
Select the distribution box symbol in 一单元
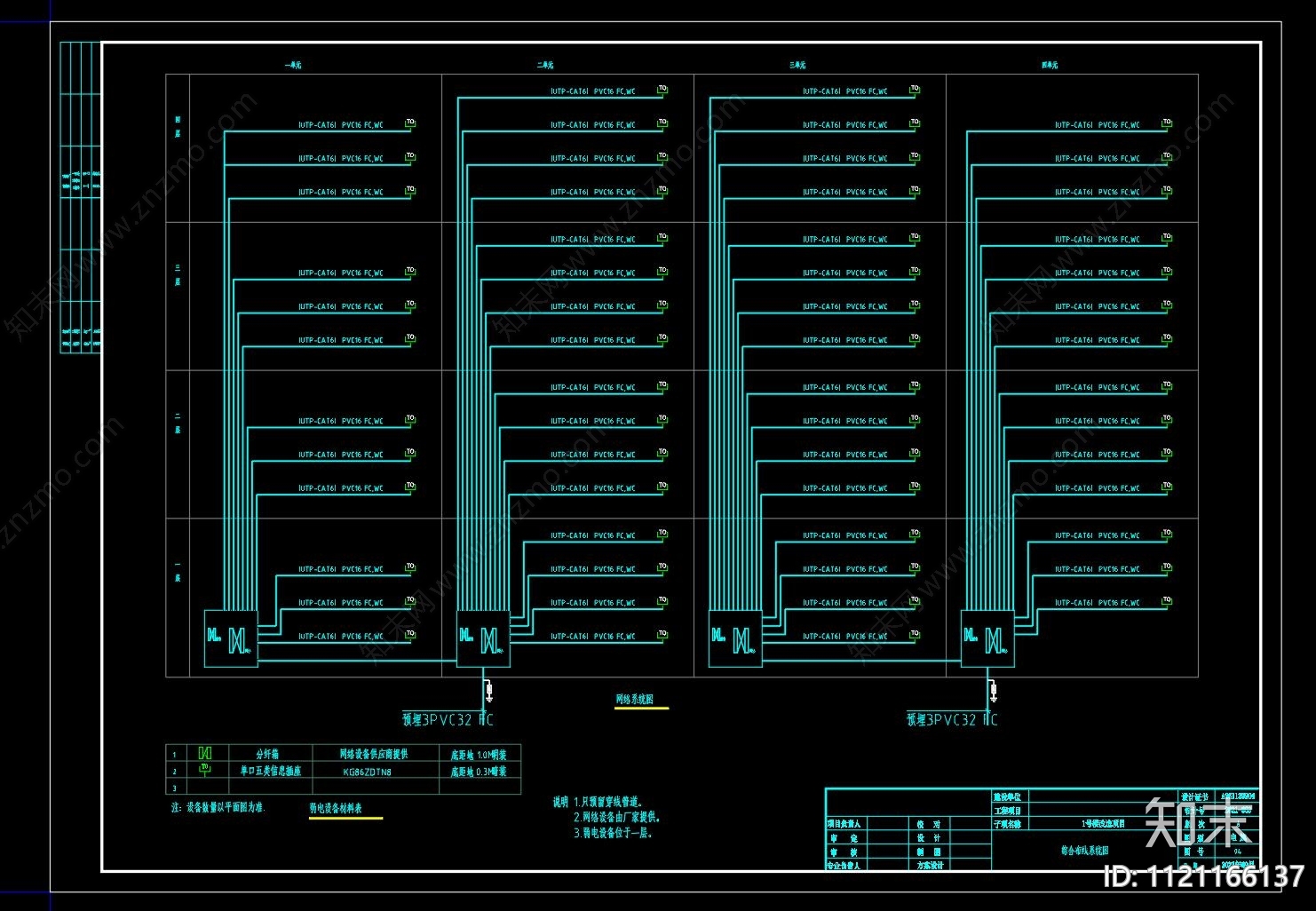tap(231, 638)
